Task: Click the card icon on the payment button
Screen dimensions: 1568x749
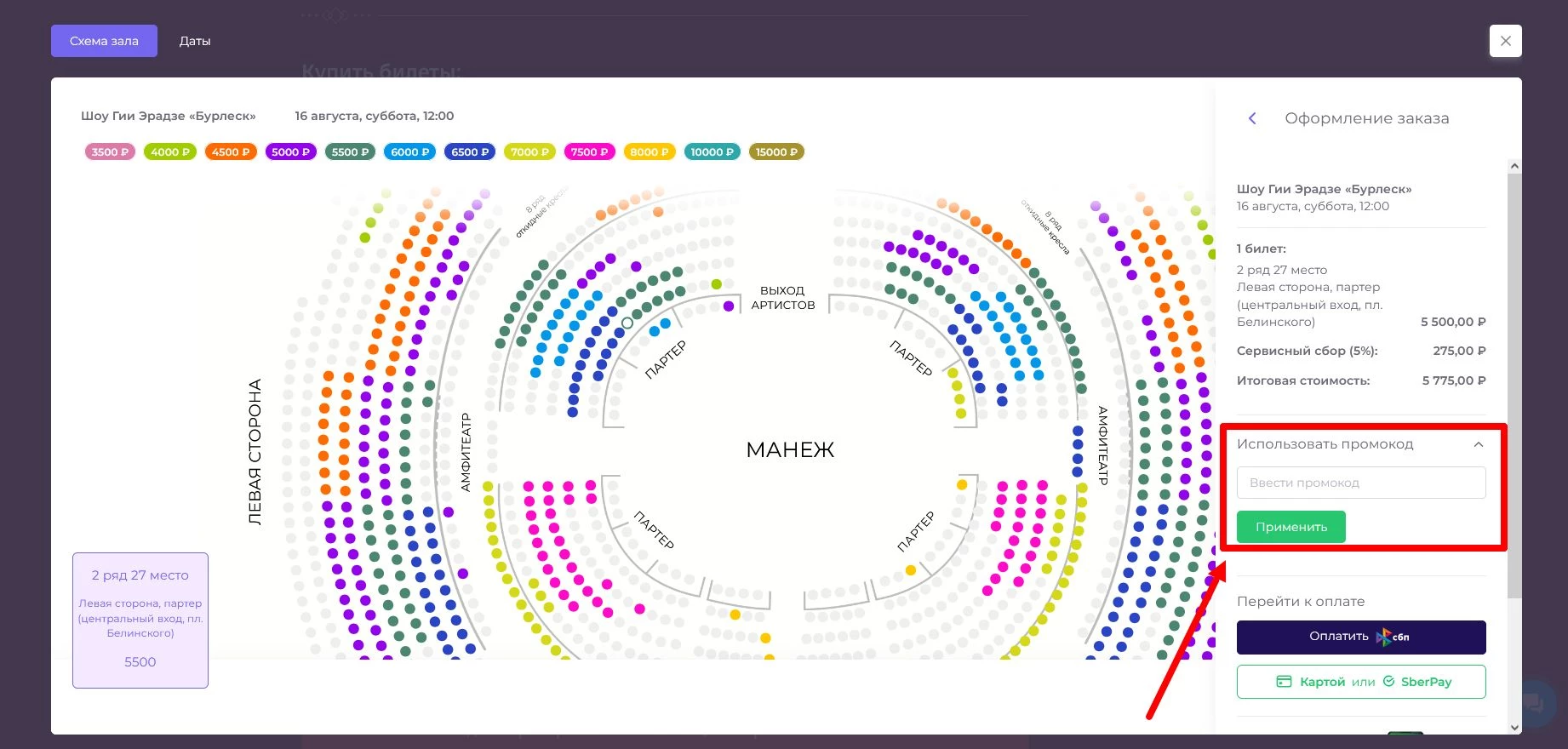Action: pyautogui.click(x=1284, y=682)
